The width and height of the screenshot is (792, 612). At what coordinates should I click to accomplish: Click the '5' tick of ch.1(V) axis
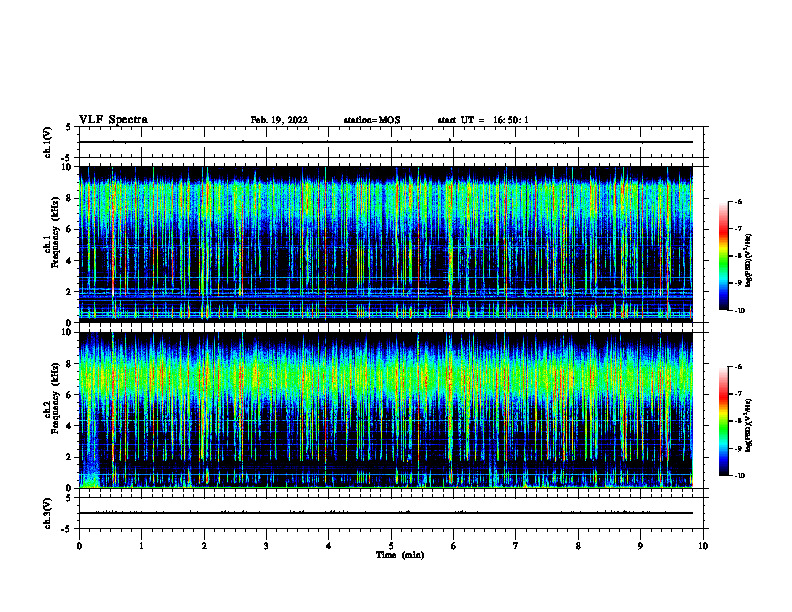point(69,127)
